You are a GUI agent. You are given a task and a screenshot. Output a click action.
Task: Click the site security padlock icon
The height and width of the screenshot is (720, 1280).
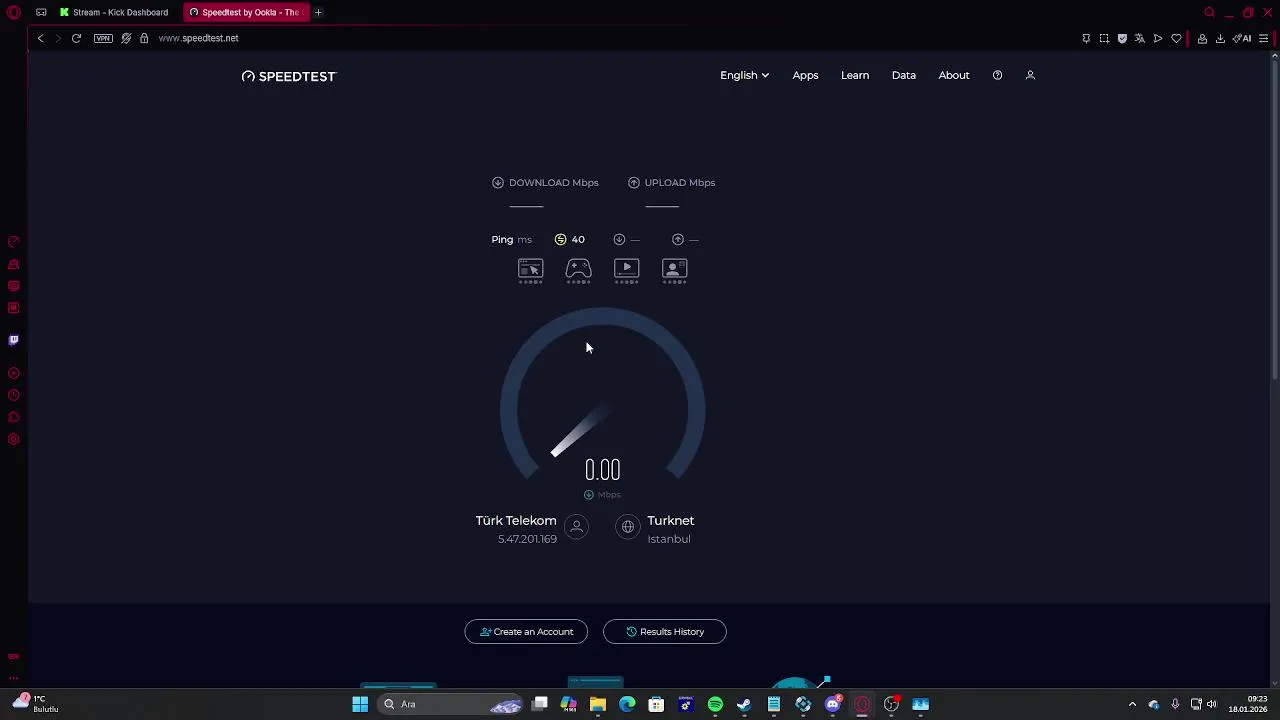(144, 38)
